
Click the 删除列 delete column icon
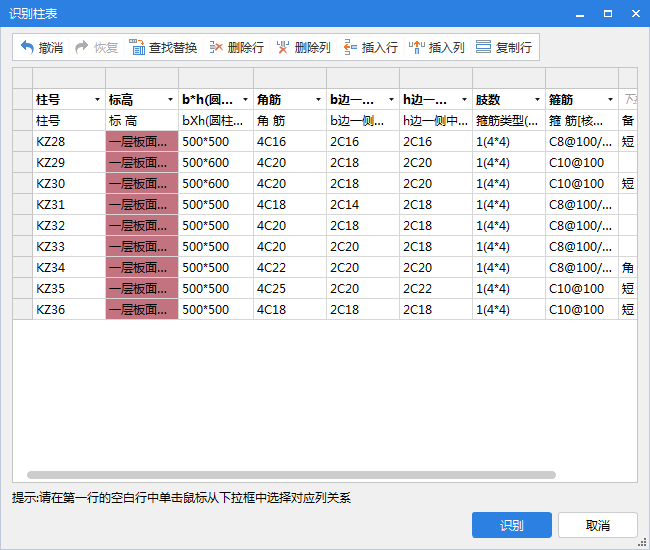click(283, 47)
